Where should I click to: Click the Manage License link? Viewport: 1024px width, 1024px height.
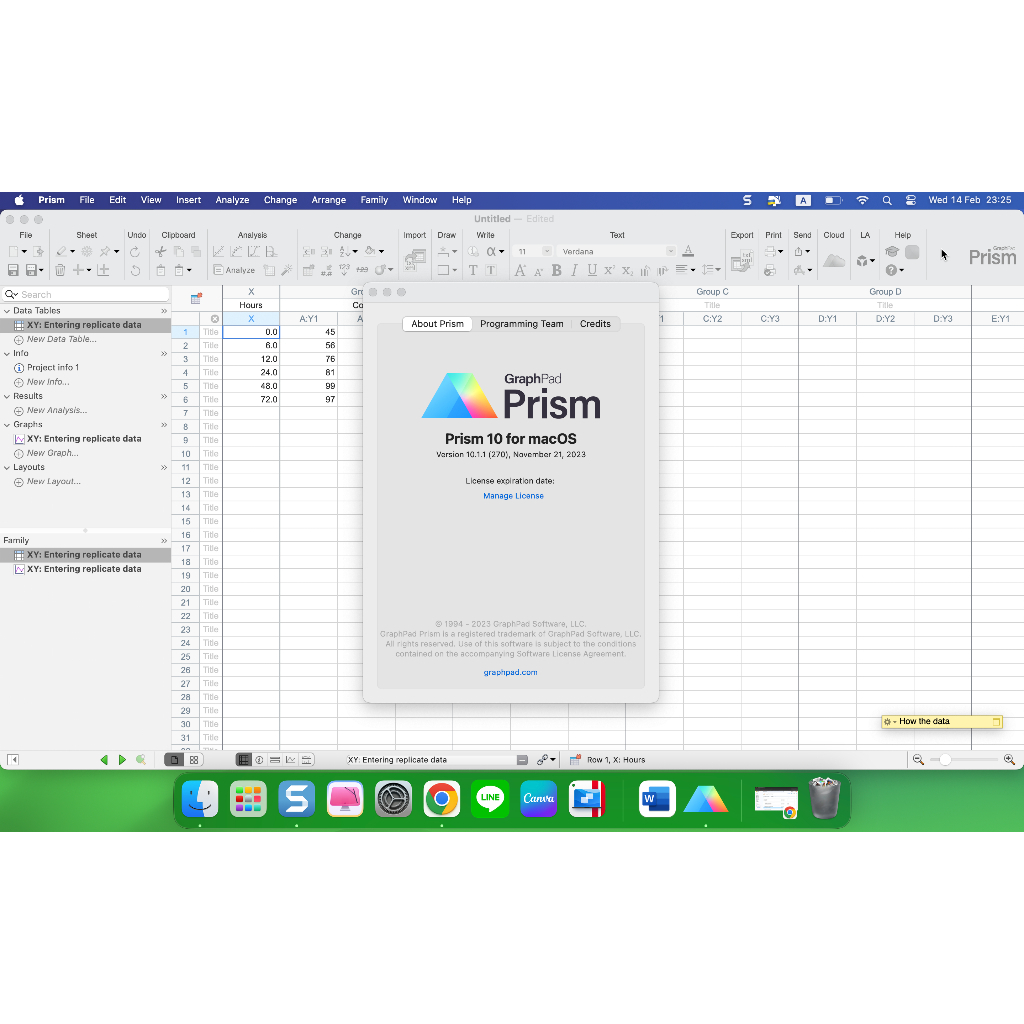(x=513, y=496)
